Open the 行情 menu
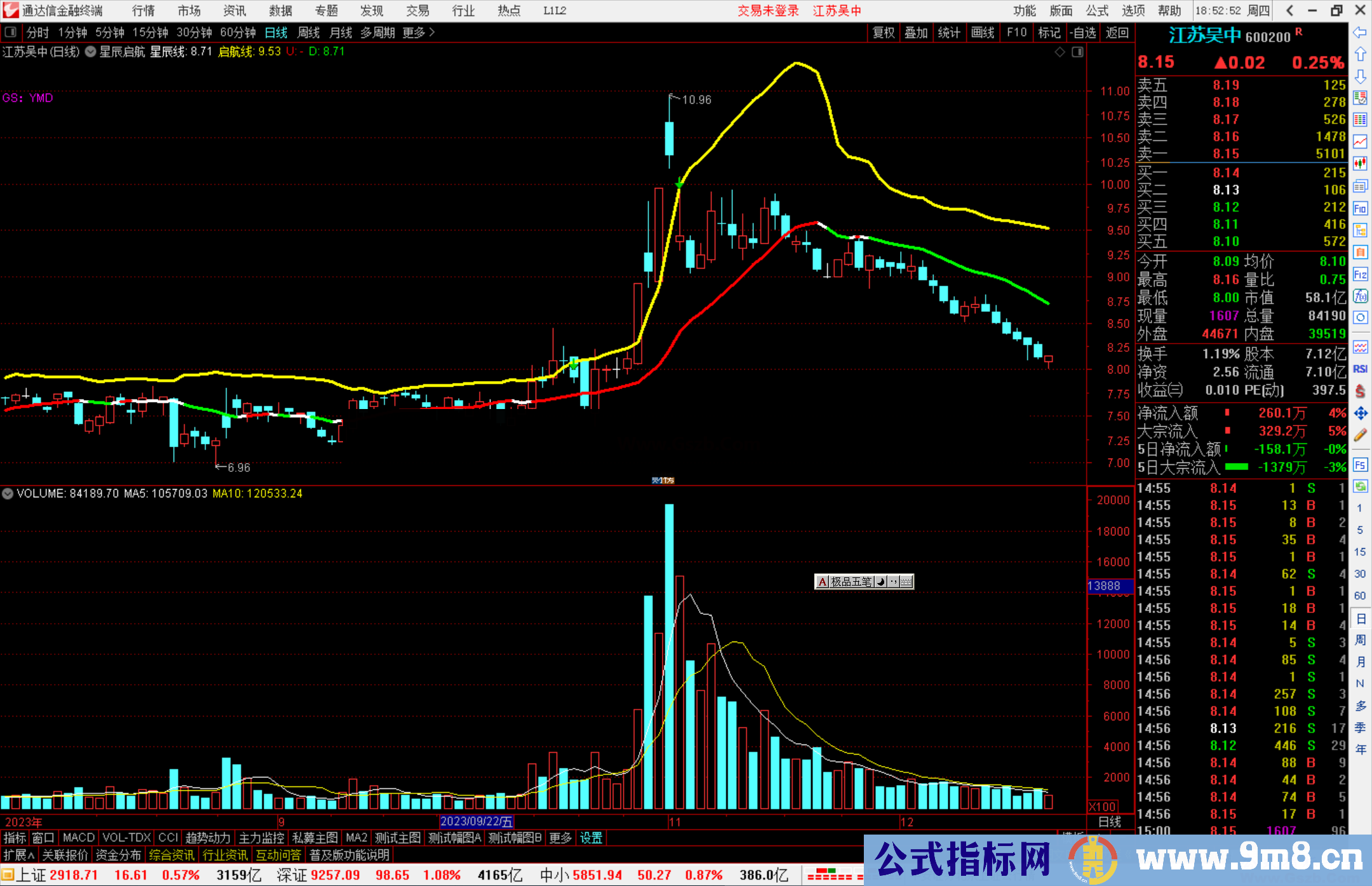The height and width of the screenshot is (886, 1372). pos(143,11)
